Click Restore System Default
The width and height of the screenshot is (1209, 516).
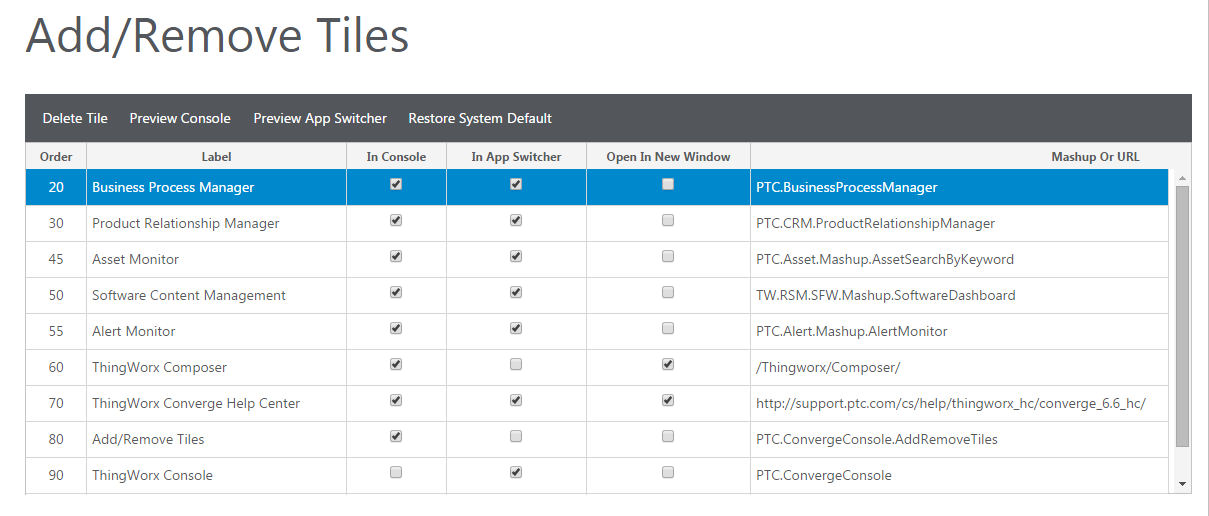pyautogui.click(x=480, y=118)
